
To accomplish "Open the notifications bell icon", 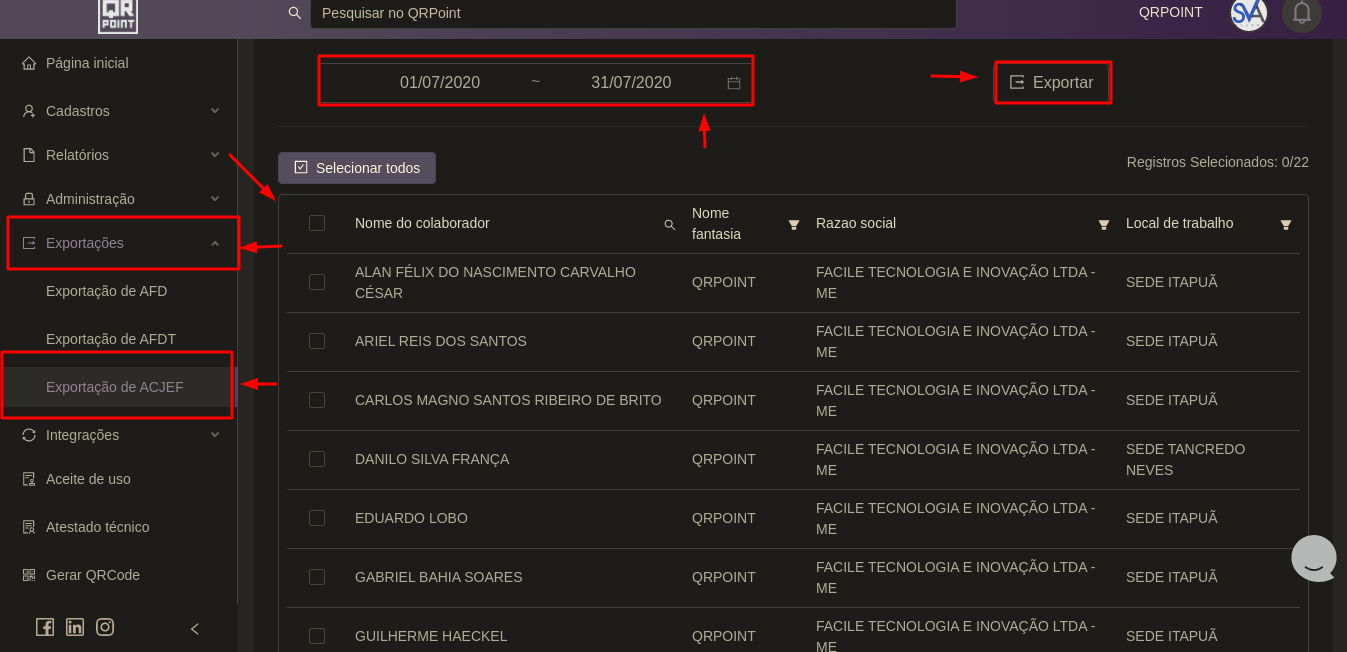I will (1301, 13).
